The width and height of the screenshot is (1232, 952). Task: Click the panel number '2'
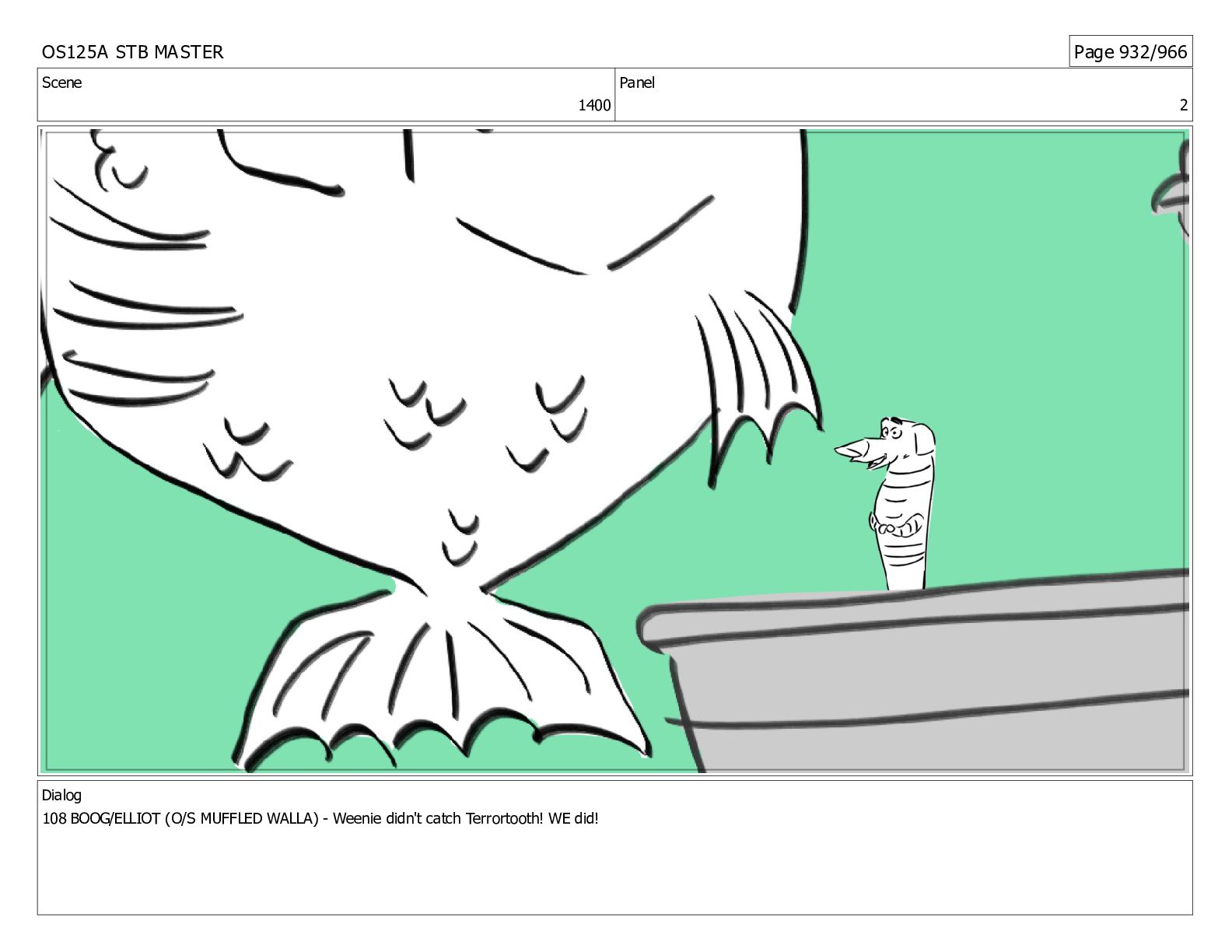coord(1184,105)
